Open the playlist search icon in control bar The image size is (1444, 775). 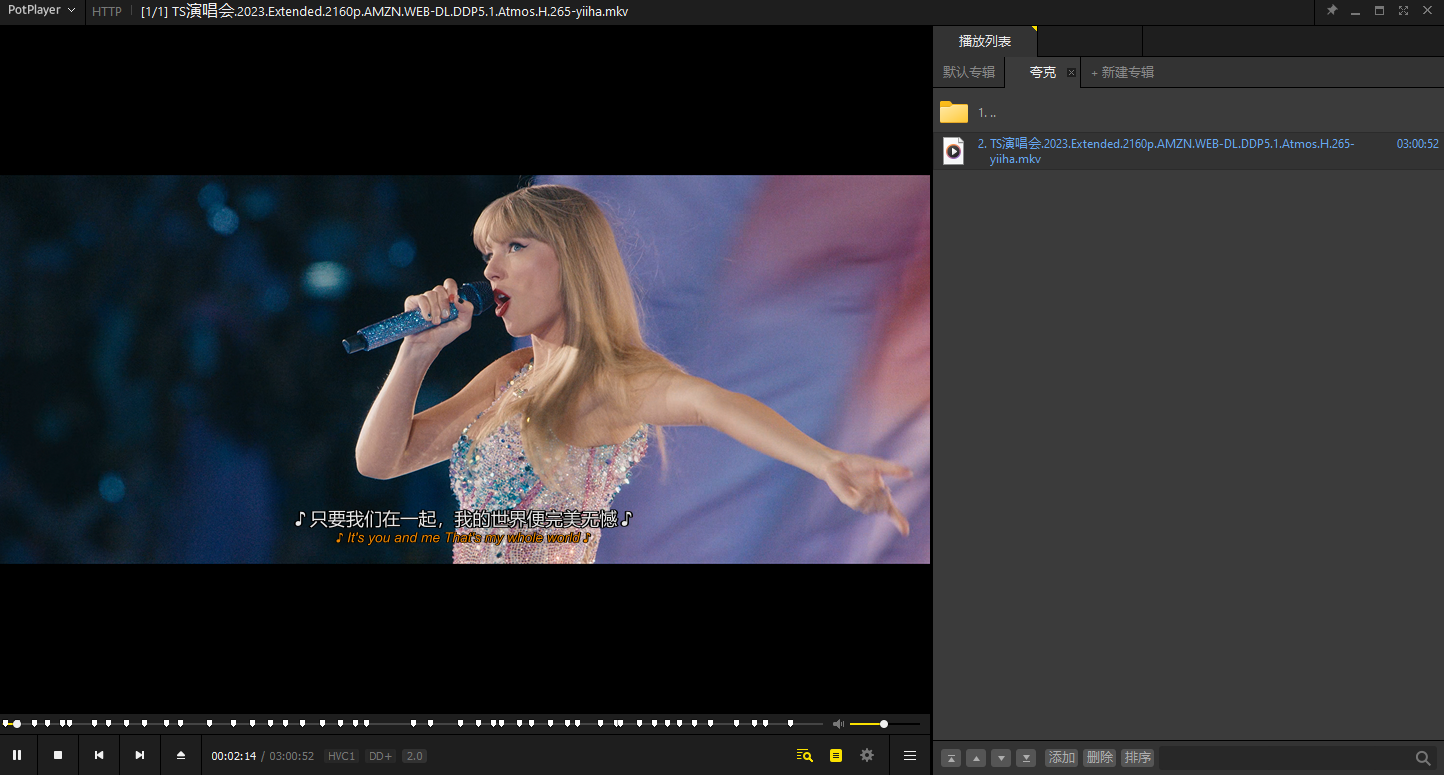pyautogui.click(x=804, y=756)
